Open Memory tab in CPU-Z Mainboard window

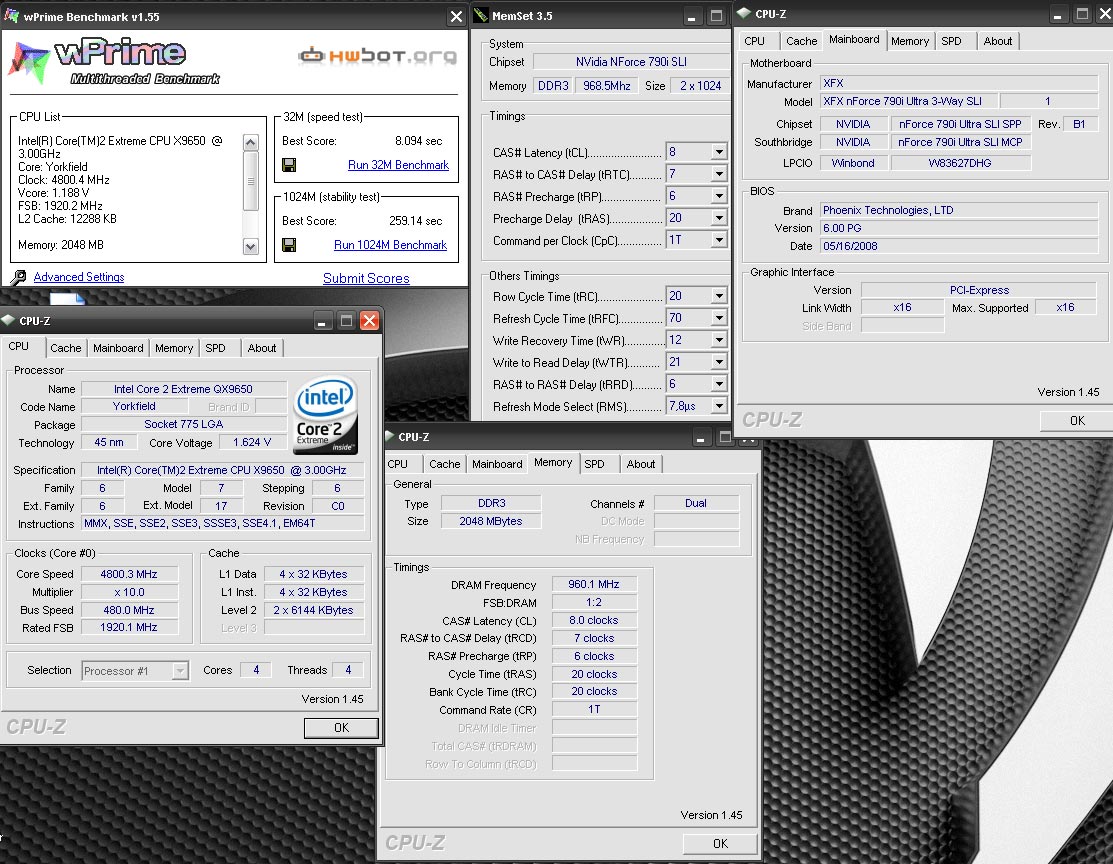tap(910, 41)
